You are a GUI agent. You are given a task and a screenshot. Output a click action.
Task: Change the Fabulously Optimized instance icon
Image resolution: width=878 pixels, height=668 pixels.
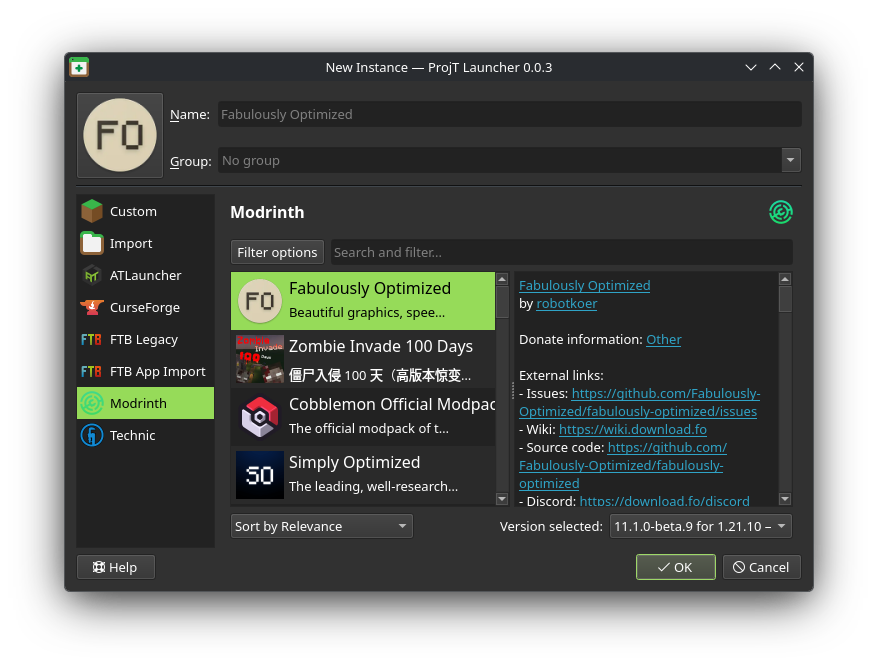pyautogui.click(x=119, y=134)
